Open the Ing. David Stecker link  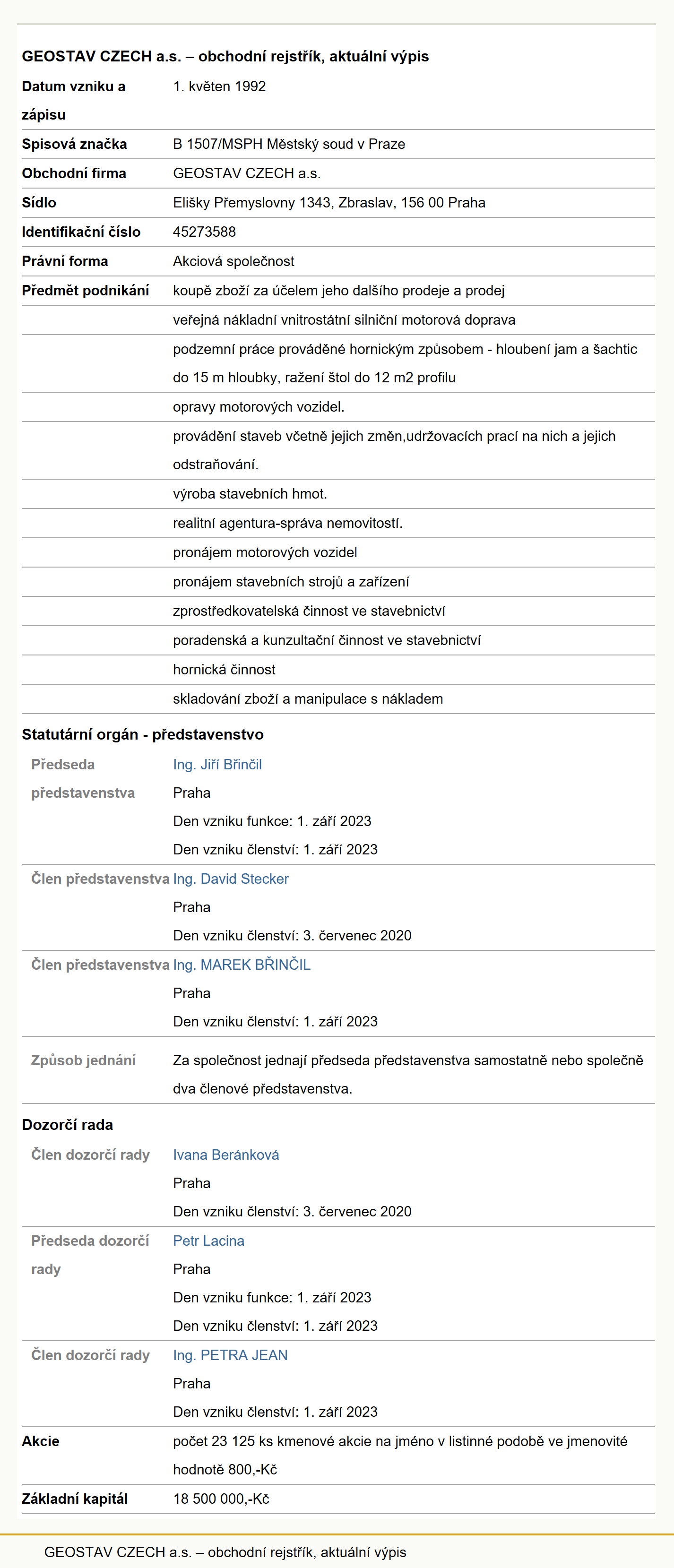231,879
